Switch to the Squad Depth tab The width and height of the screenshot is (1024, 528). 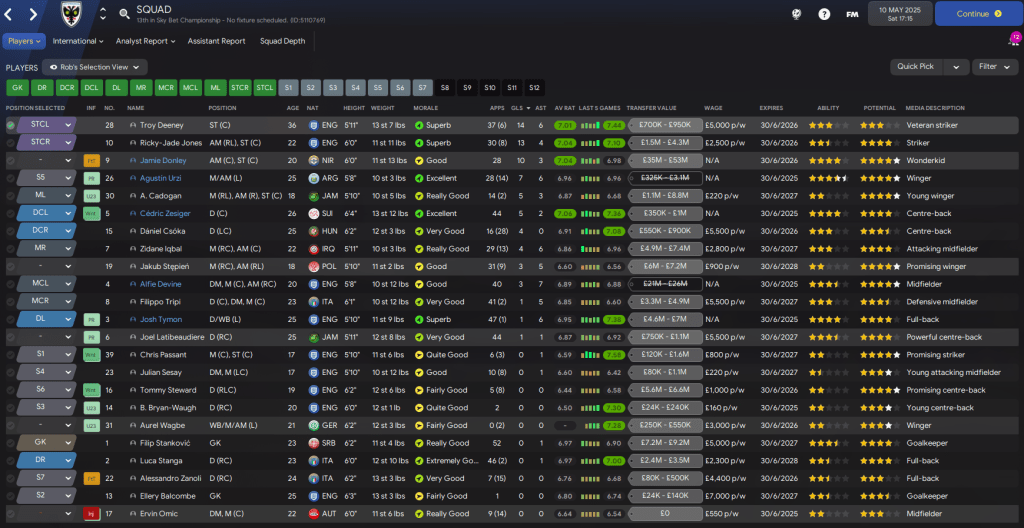click(x=283, y=41)
